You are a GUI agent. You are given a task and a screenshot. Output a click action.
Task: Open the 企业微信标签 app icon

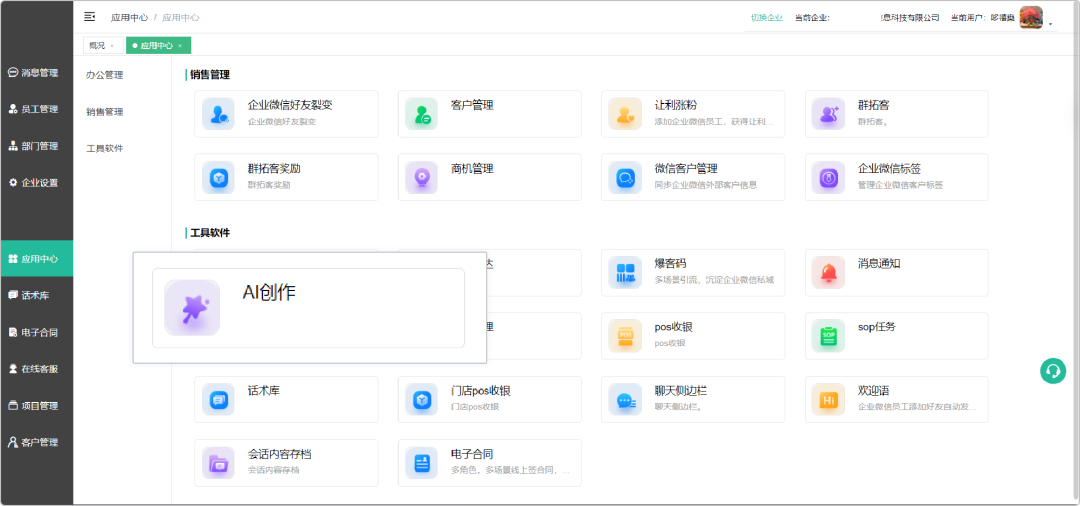tap(828, 177)
